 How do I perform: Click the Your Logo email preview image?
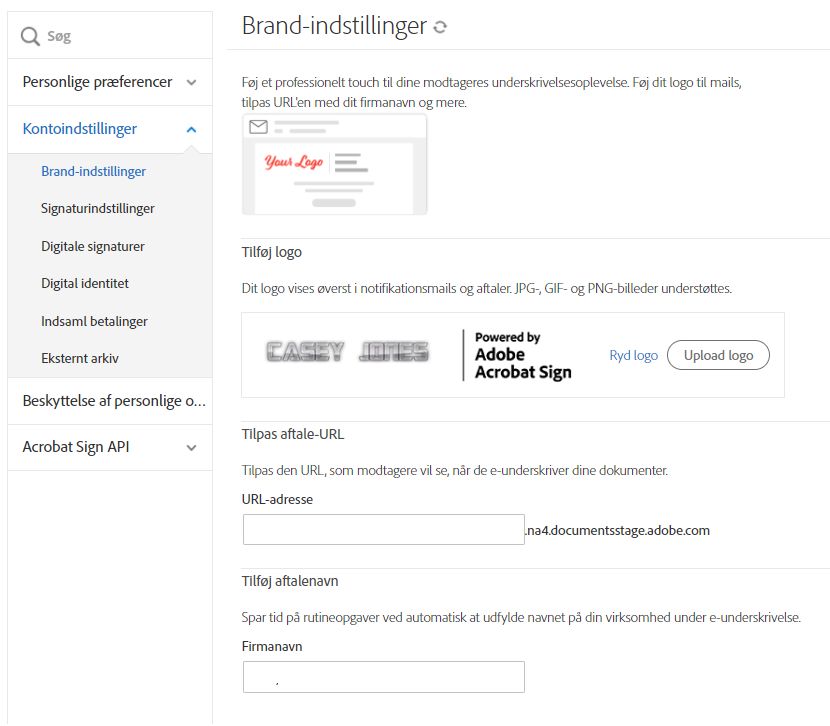[334, 164]
